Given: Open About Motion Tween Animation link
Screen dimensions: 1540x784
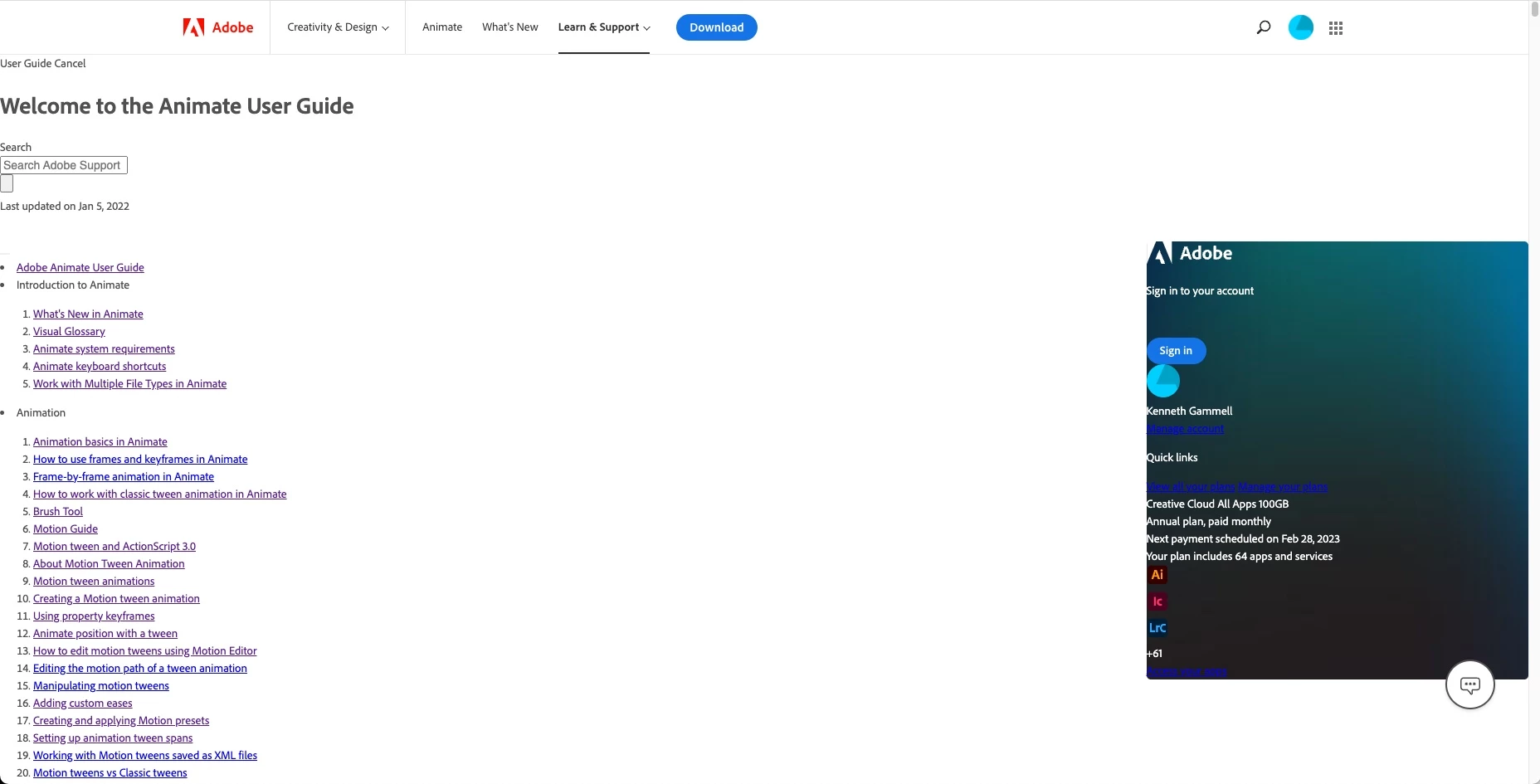Looking at the screenshot, I should tap(109, 563).
